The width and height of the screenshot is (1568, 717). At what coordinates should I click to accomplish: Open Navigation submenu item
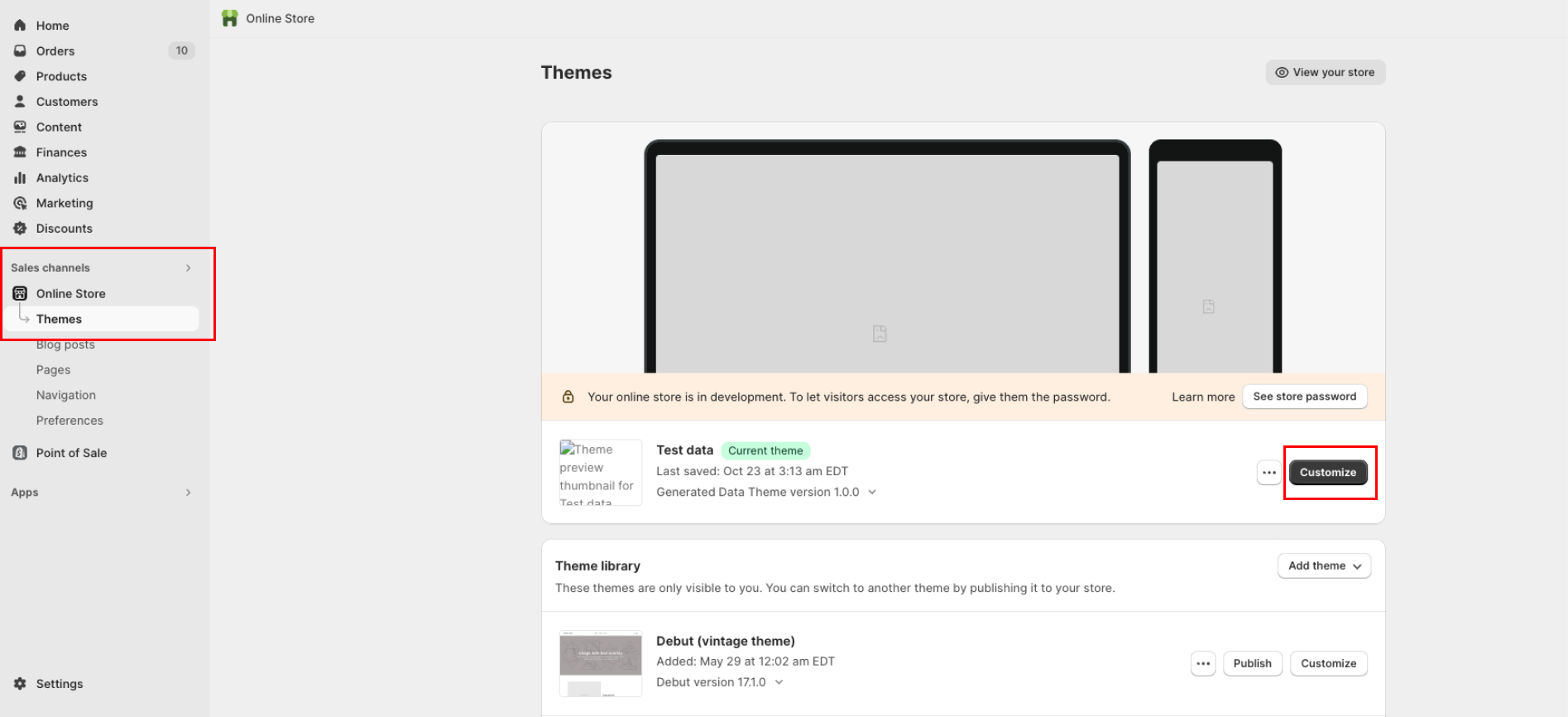(x=66, y=396)
